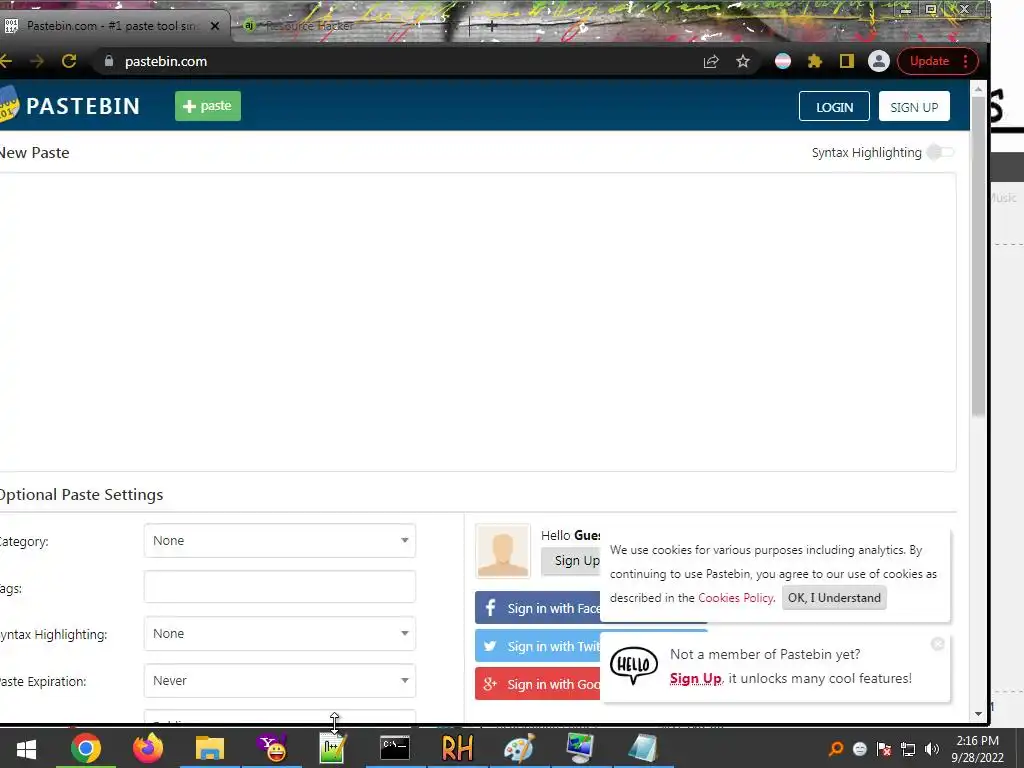
Task: Open the Cookies Policy link
Action: pyautogui.click(x=735, y=598)
